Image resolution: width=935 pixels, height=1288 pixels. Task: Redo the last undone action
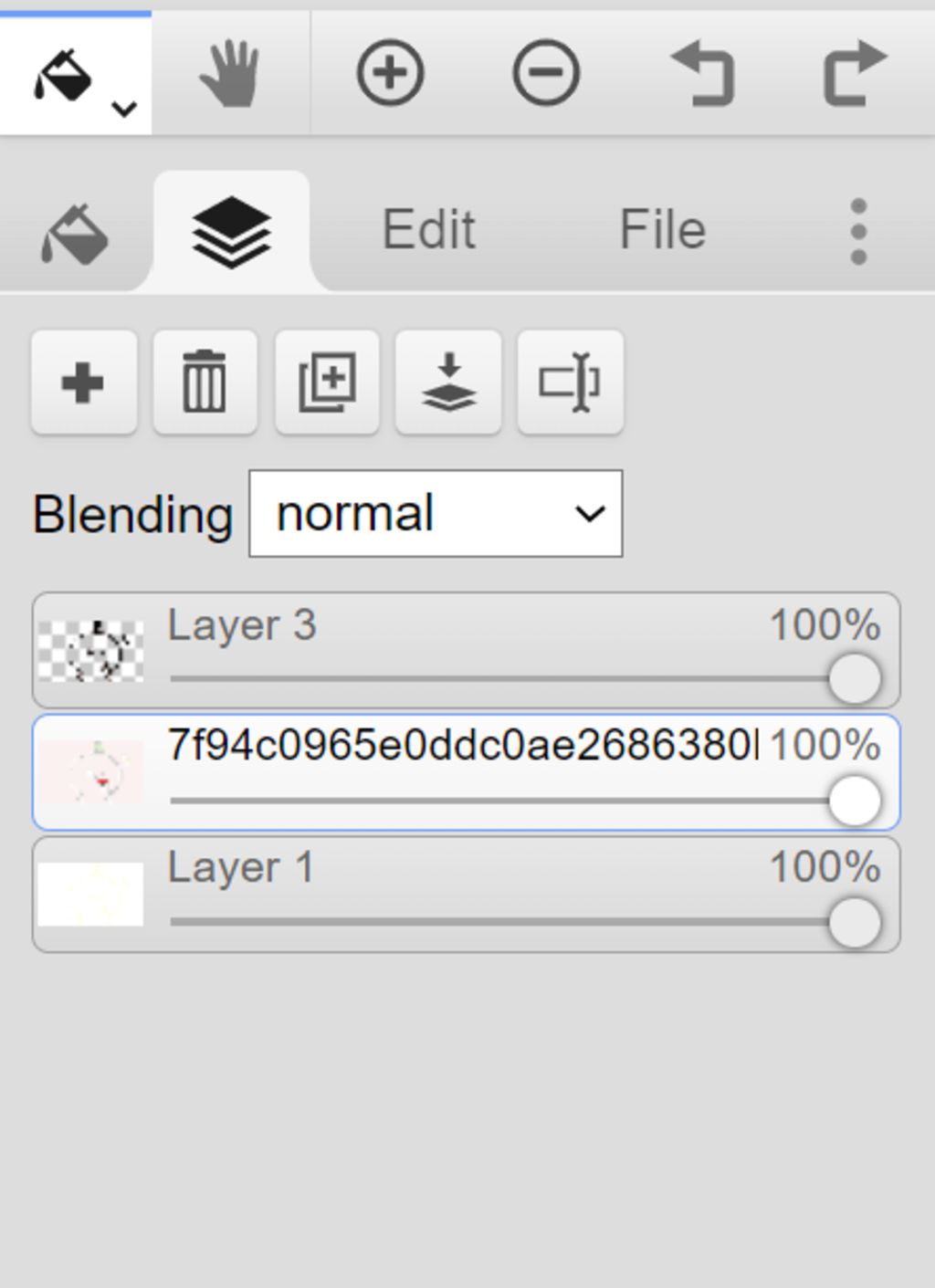tap(855, 73)
